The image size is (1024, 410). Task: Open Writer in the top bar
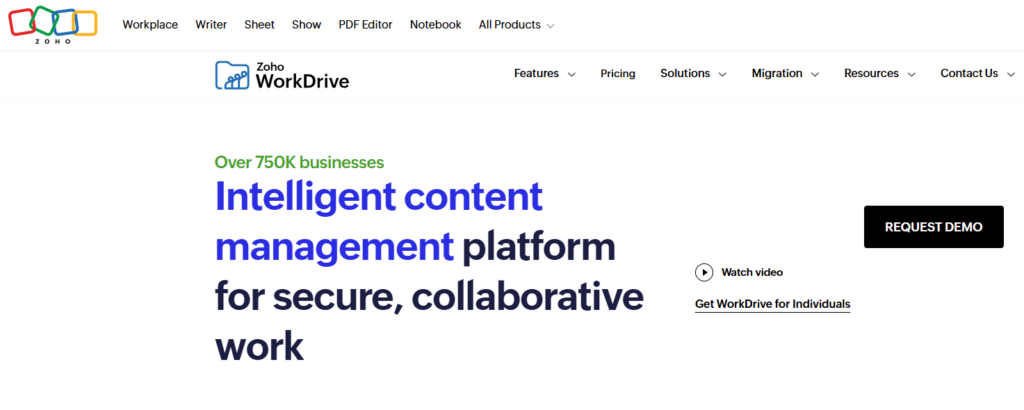click(x=211, y=25)
